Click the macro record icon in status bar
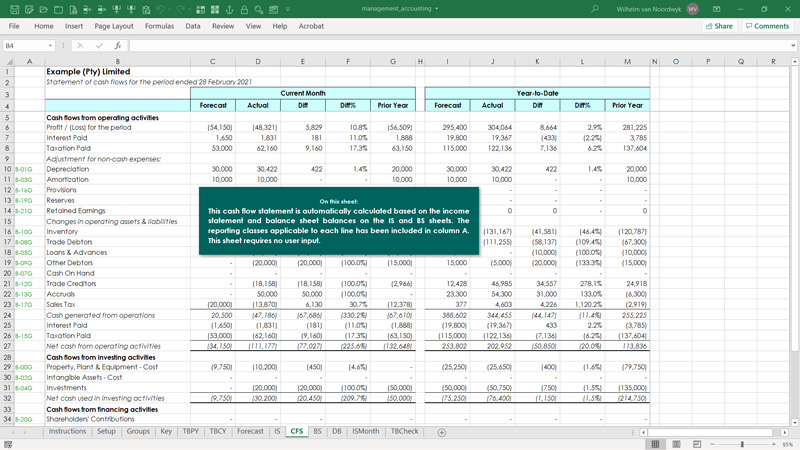The height and width of the screenshot is (450, 800). coord(8,444)
